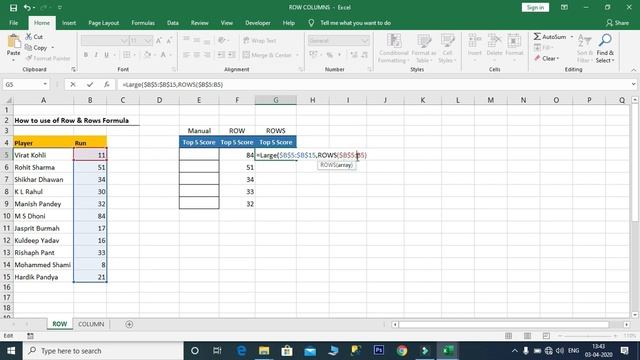Confirm formula with checkmark icon
This screenshot has height=360, width=640.
click(90, 84)
